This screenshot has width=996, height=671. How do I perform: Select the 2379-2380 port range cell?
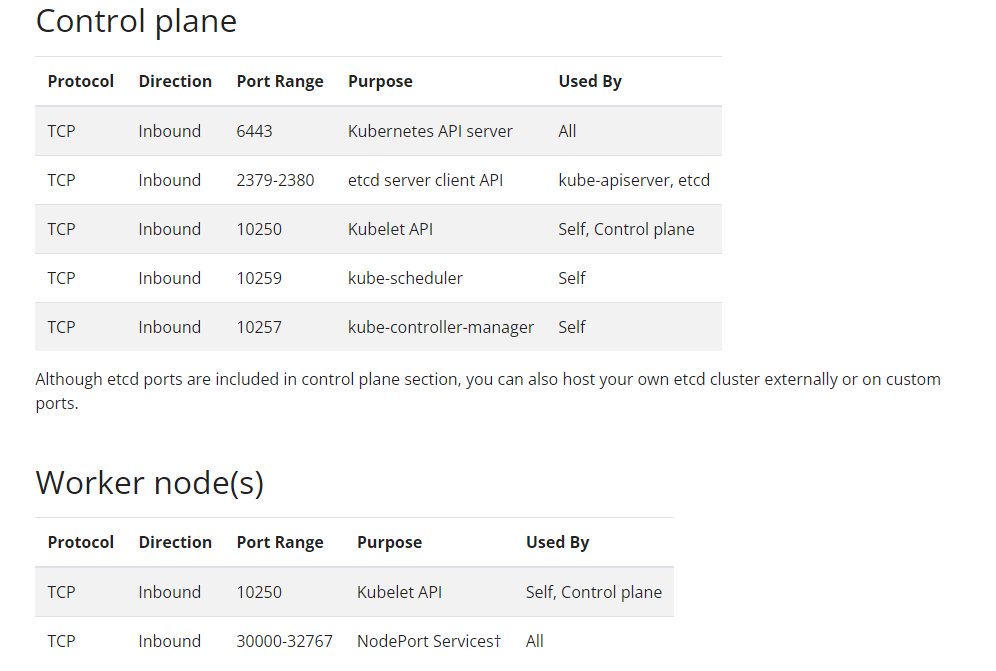coord(275,180)
